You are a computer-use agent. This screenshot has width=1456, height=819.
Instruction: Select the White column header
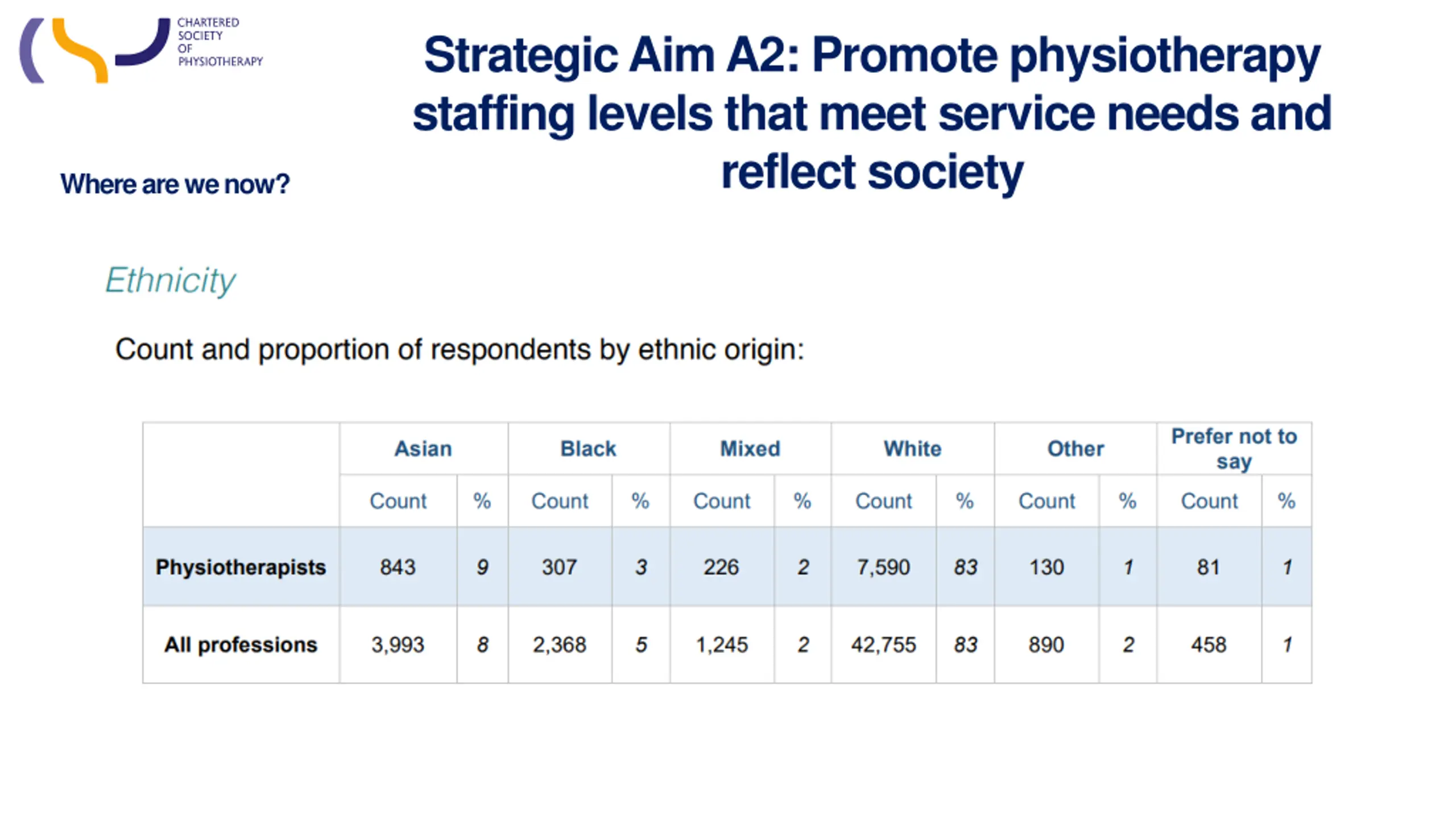[x=912, y=449]
